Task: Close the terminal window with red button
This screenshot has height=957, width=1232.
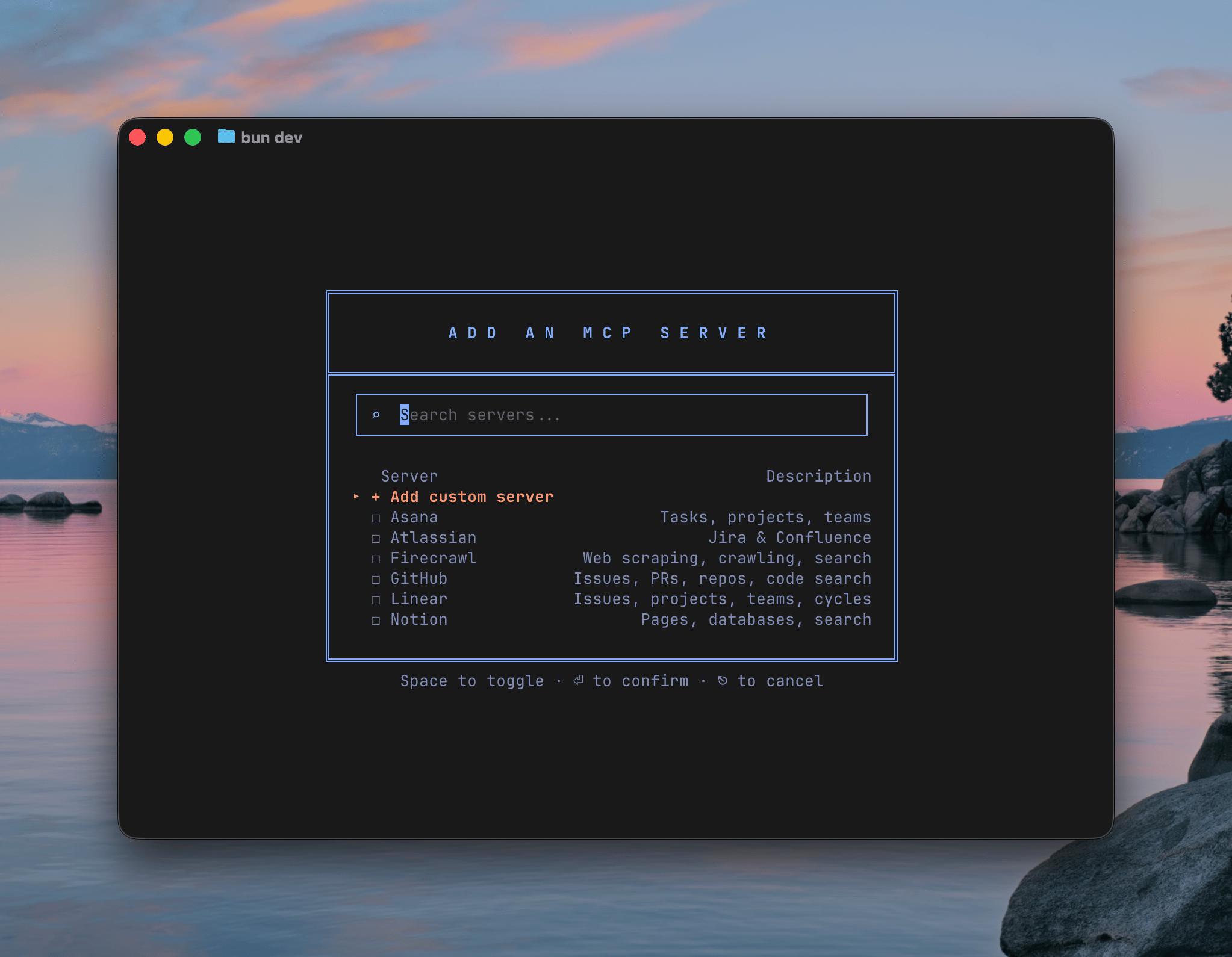Action: 137,137
